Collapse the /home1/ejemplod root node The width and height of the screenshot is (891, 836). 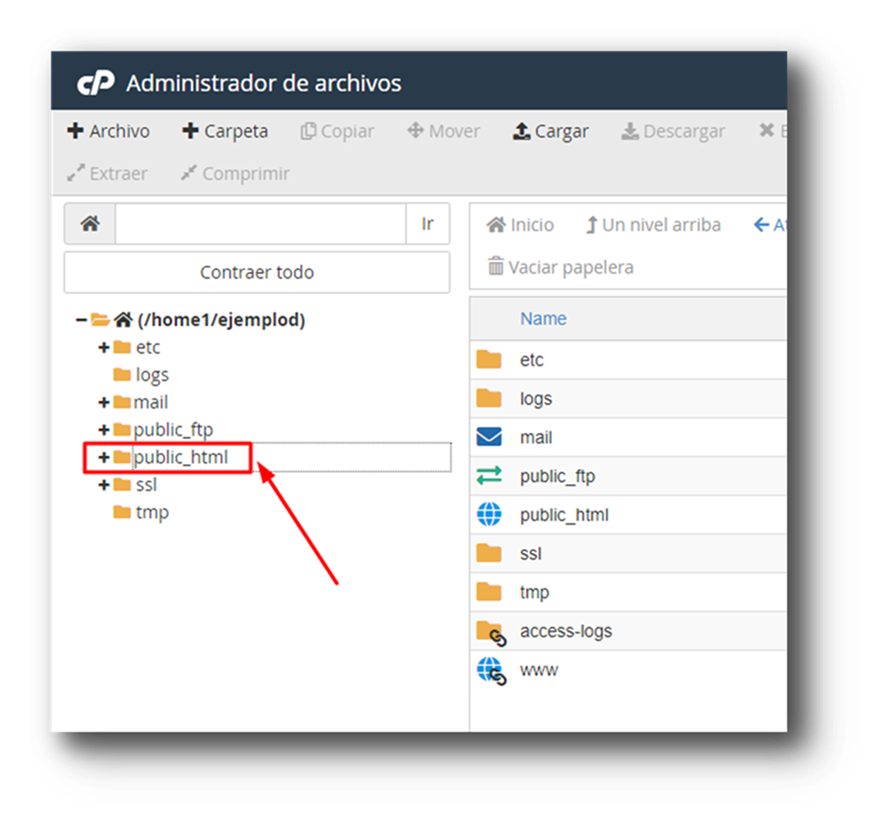[x=81, y=320]
